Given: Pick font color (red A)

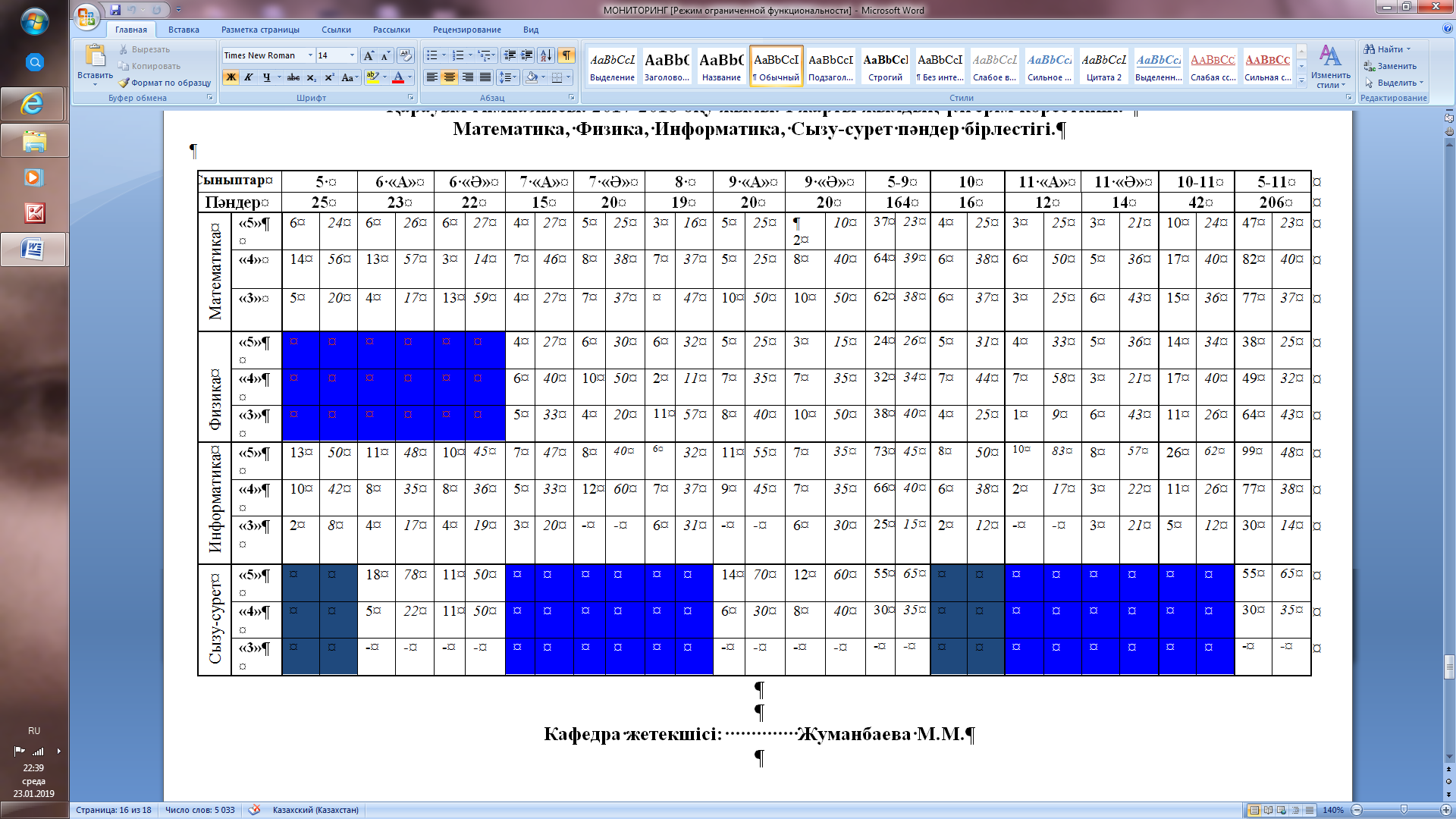Looking at the screenshot, I should coord(397,77).
